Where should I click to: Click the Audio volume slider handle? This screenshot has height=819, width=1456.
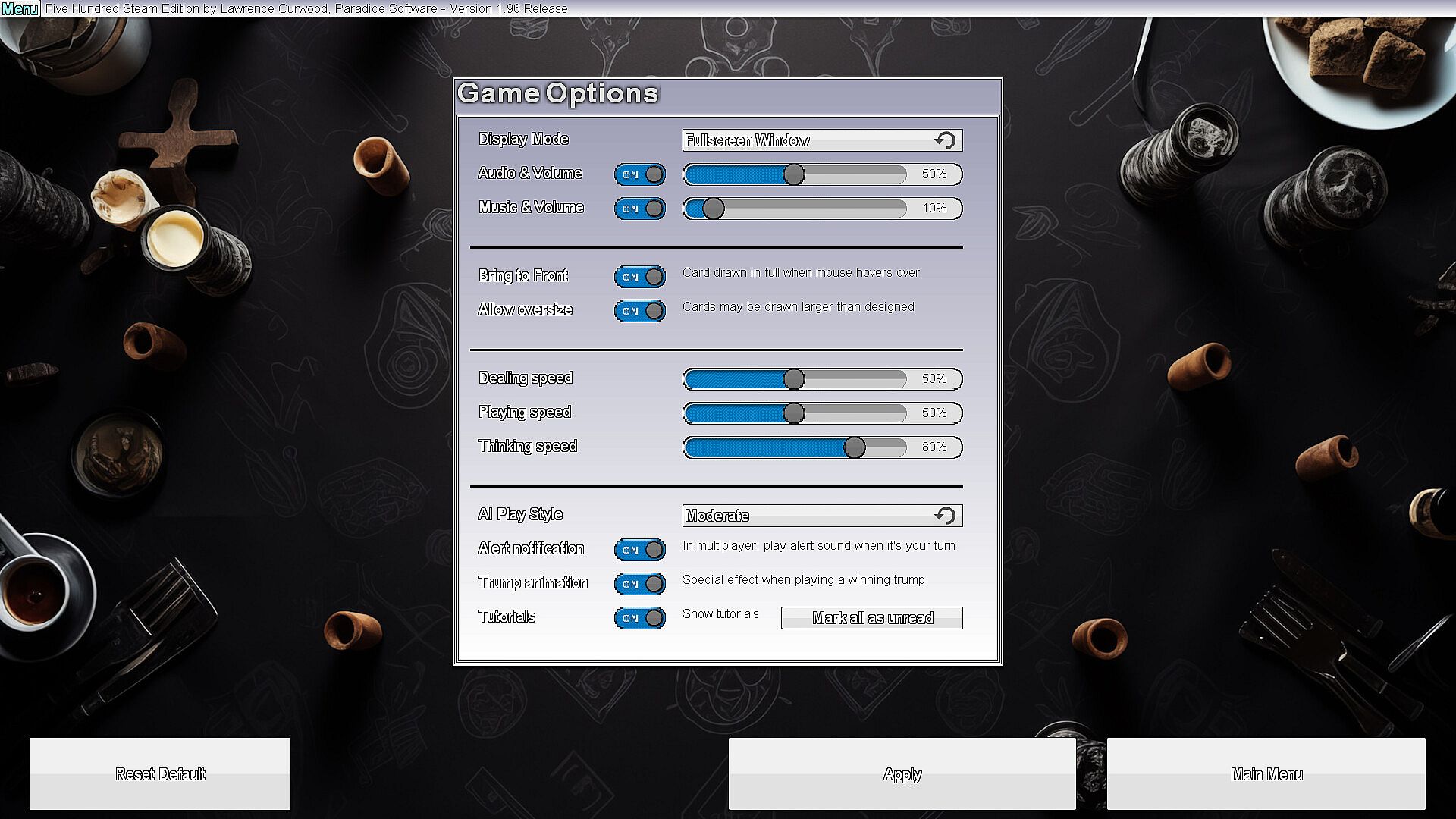(x=793, y=174)
